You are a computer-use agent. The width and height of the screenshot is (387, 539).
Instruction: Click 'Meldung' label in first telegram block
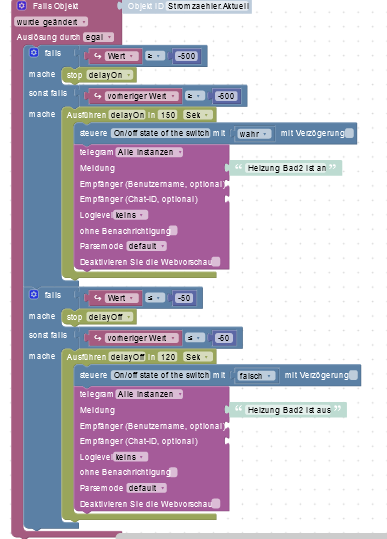click(x=97, y=168)
